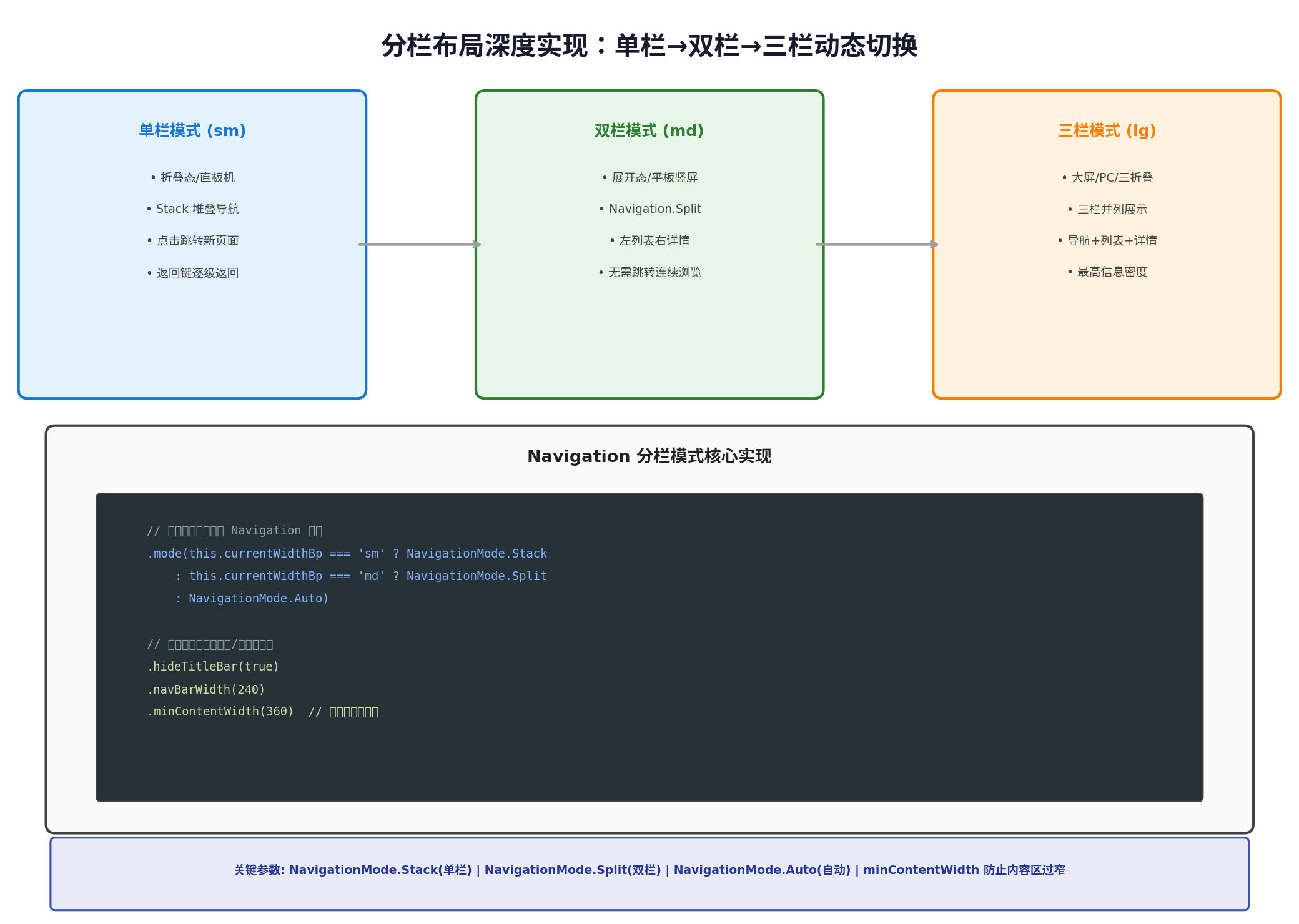Click the bullet 'Navigation.Split'

(649, 209)
